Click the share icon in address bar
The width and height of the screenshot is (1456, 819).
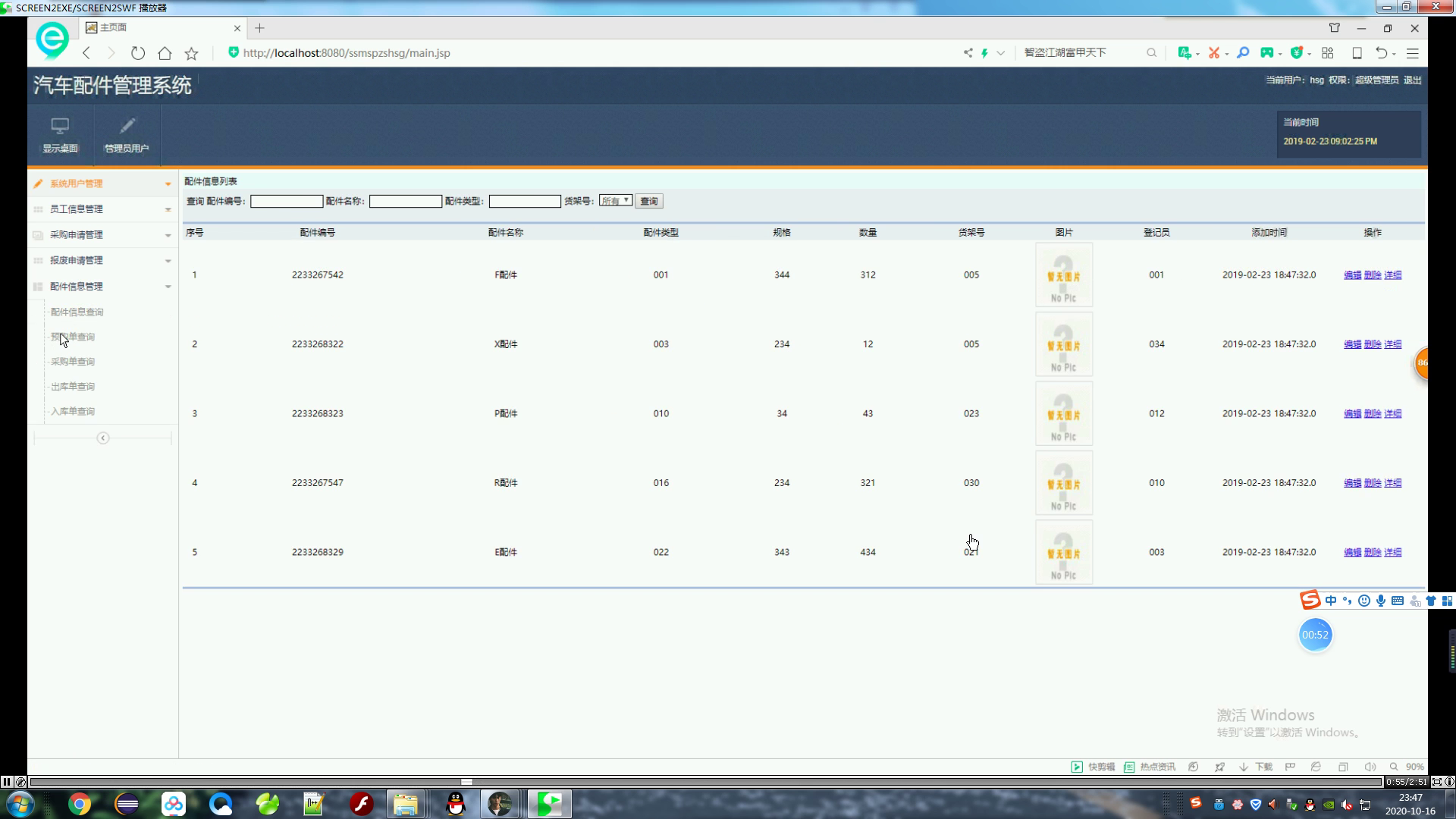(968, 53)
